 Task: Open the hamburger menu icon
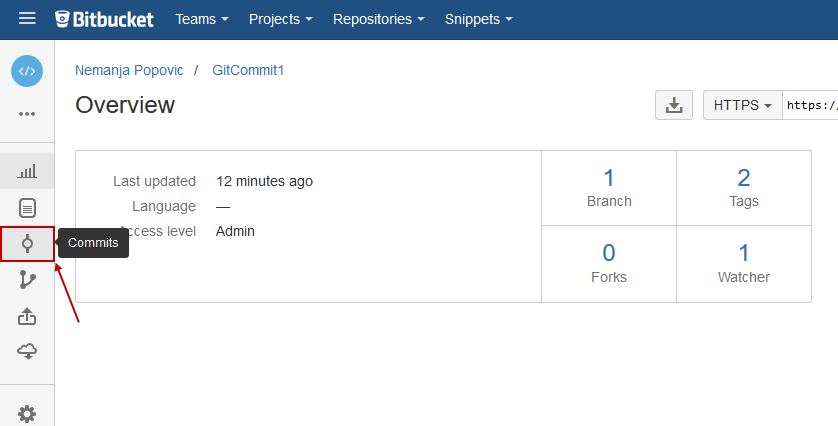pyautogui.click(x=27, y=19)
